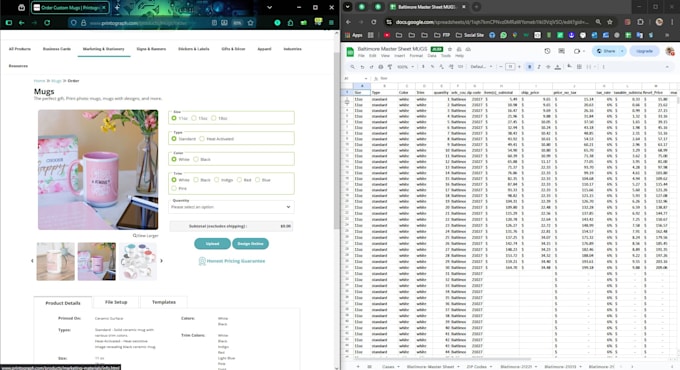680x370 pixels.
Task: Open the YouTube bookmark icon in Chrome
Action: click(x=386, y=35)
